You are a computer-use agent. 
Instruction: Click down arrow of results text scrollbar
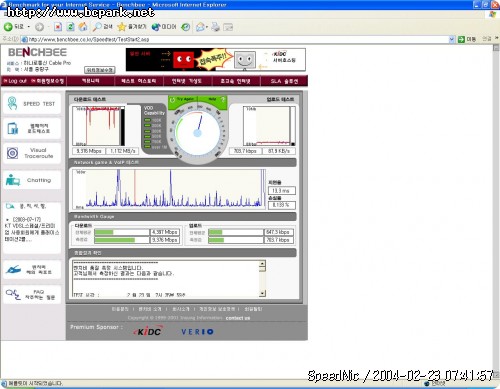262,293
